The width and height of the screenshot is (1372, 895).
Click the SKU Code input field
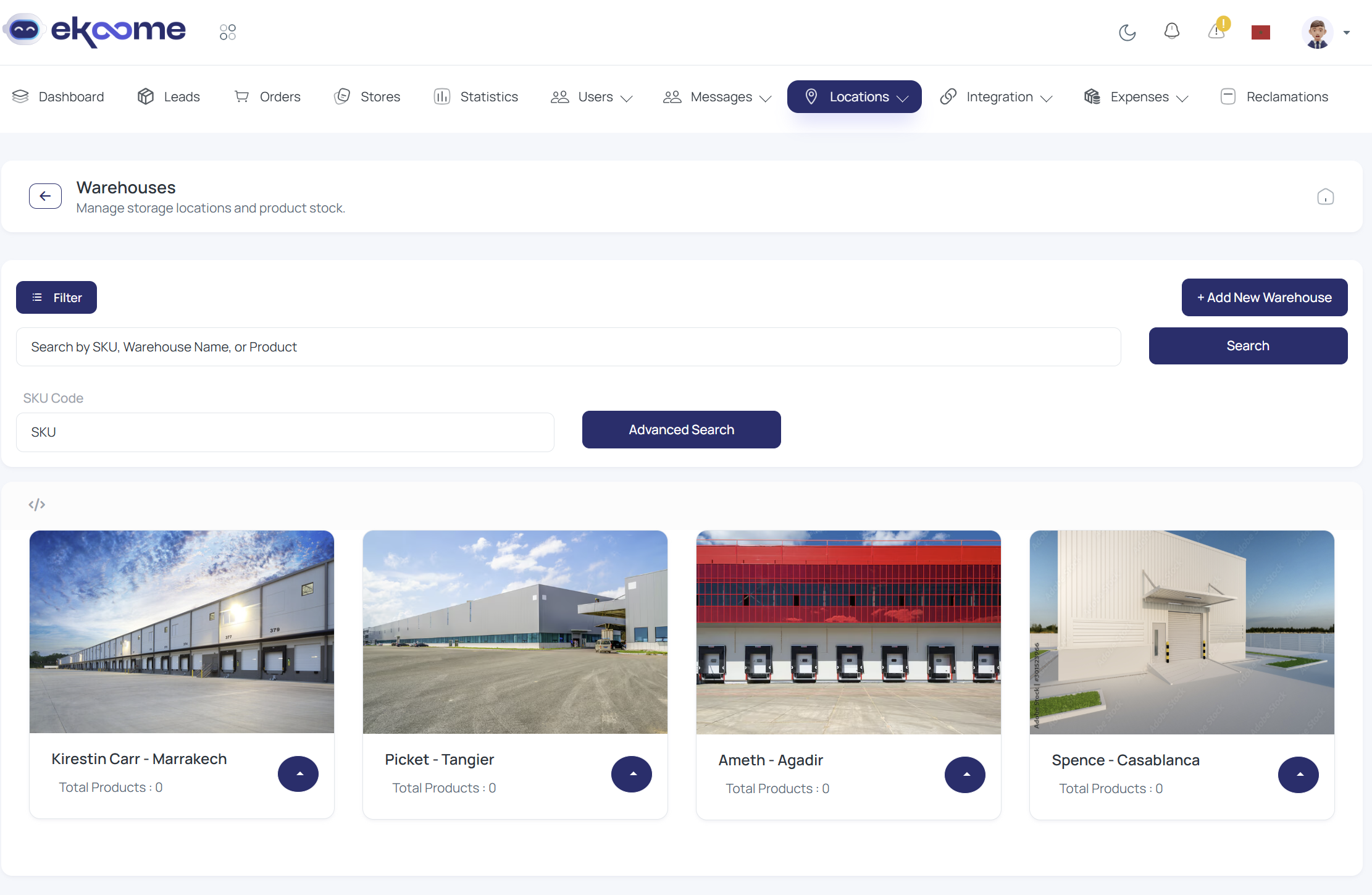(285, 432)
